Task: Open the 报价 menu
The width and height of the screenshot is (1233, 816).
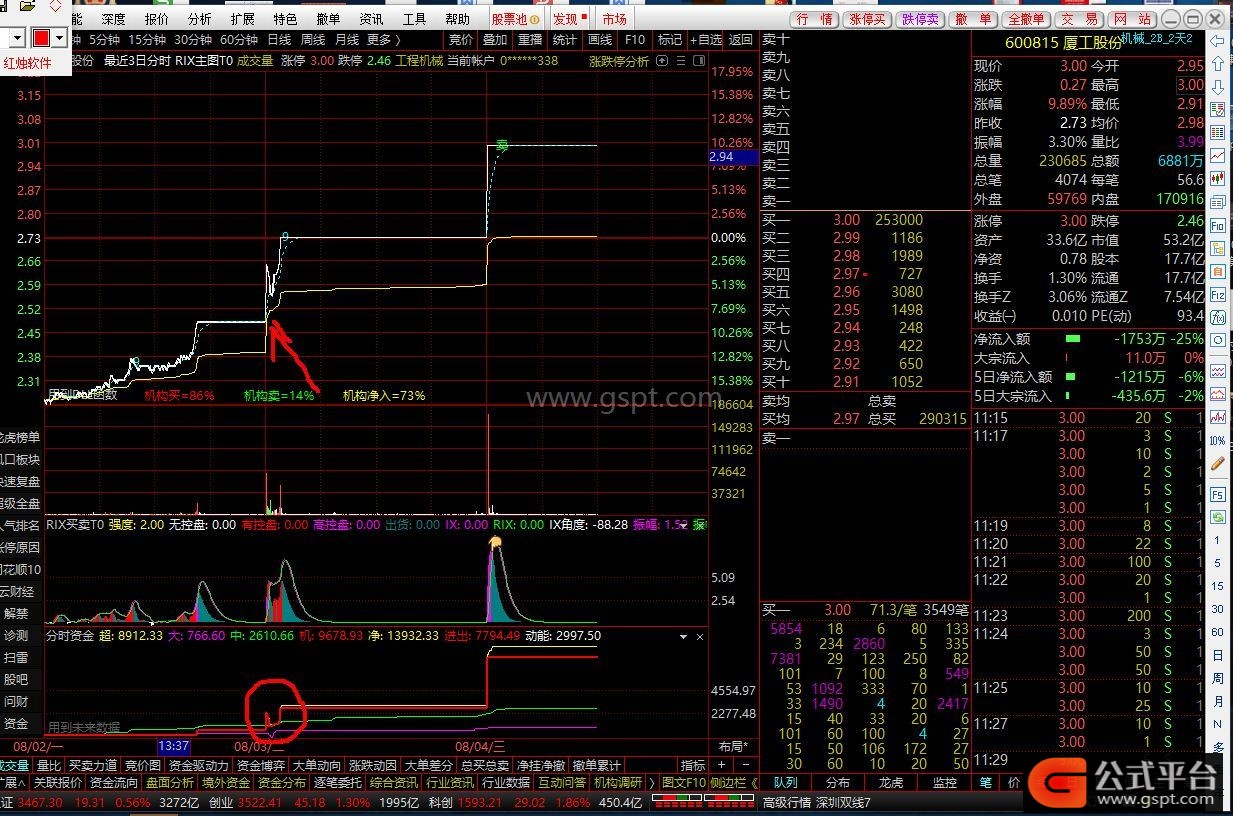Action: click(x=157, y=19)
